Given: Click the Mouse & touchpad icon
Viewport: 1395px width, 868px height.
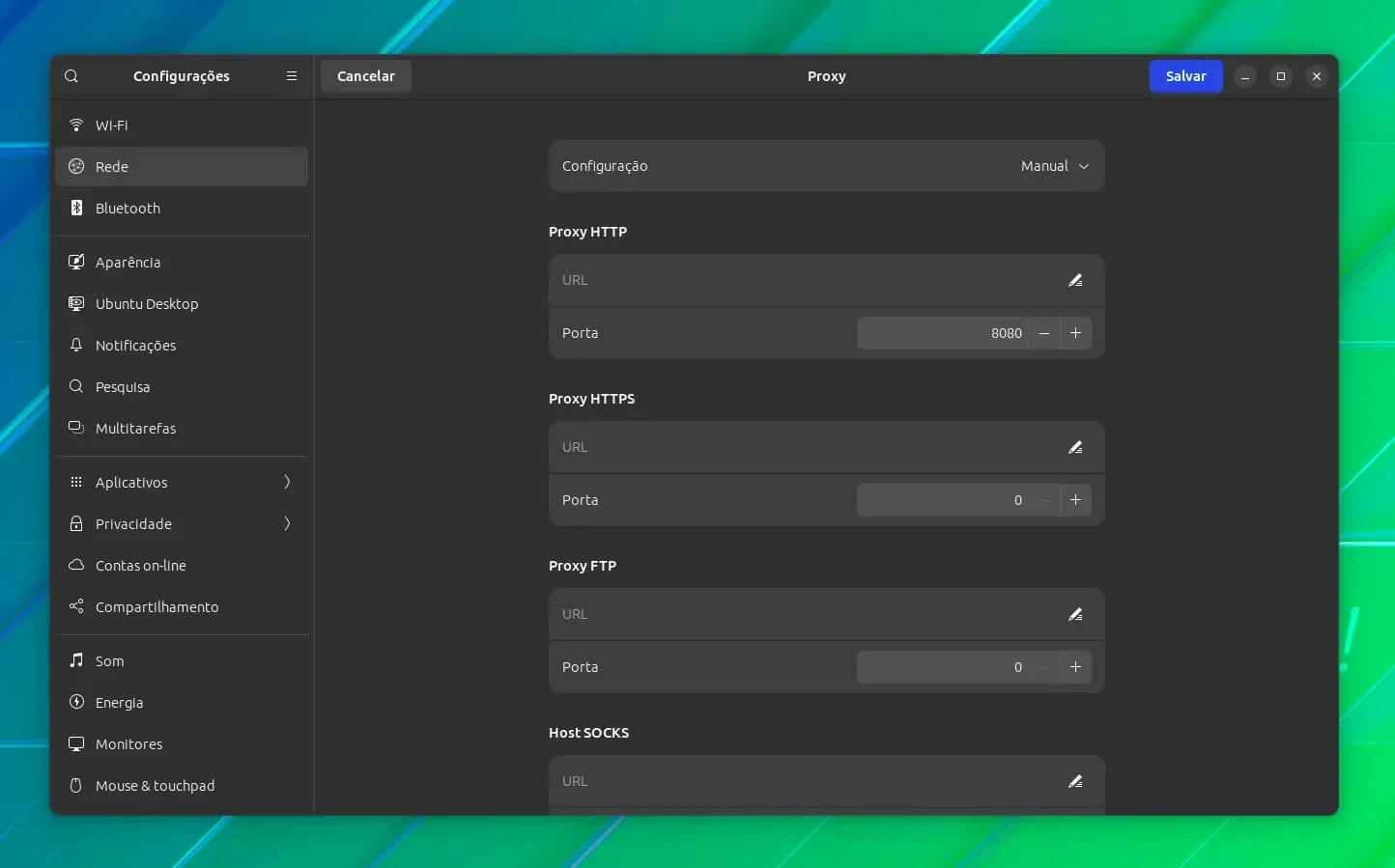Looking at the screenshot, I should pos(76,786).
